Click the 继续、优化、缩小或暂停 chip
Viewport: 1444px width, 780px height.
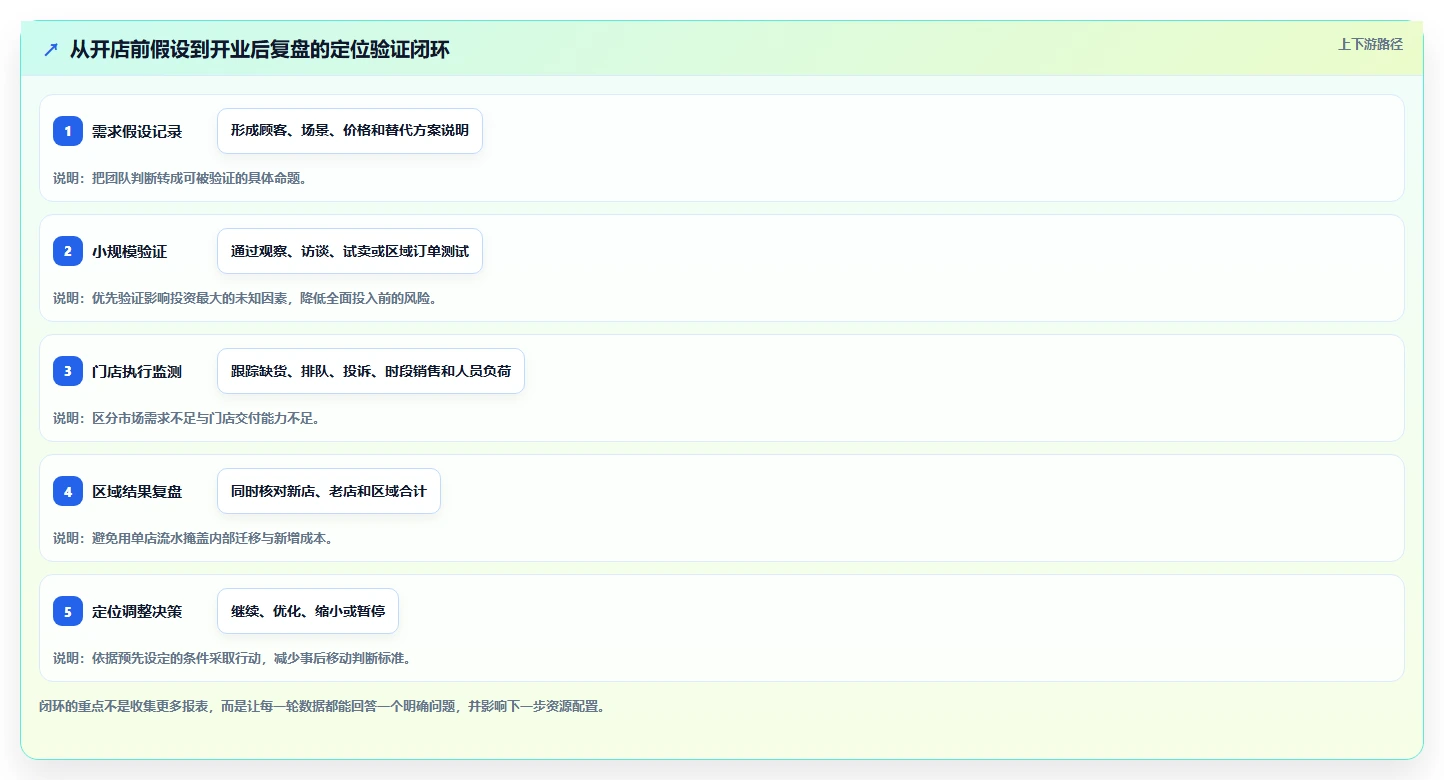(x=308, y=611)
